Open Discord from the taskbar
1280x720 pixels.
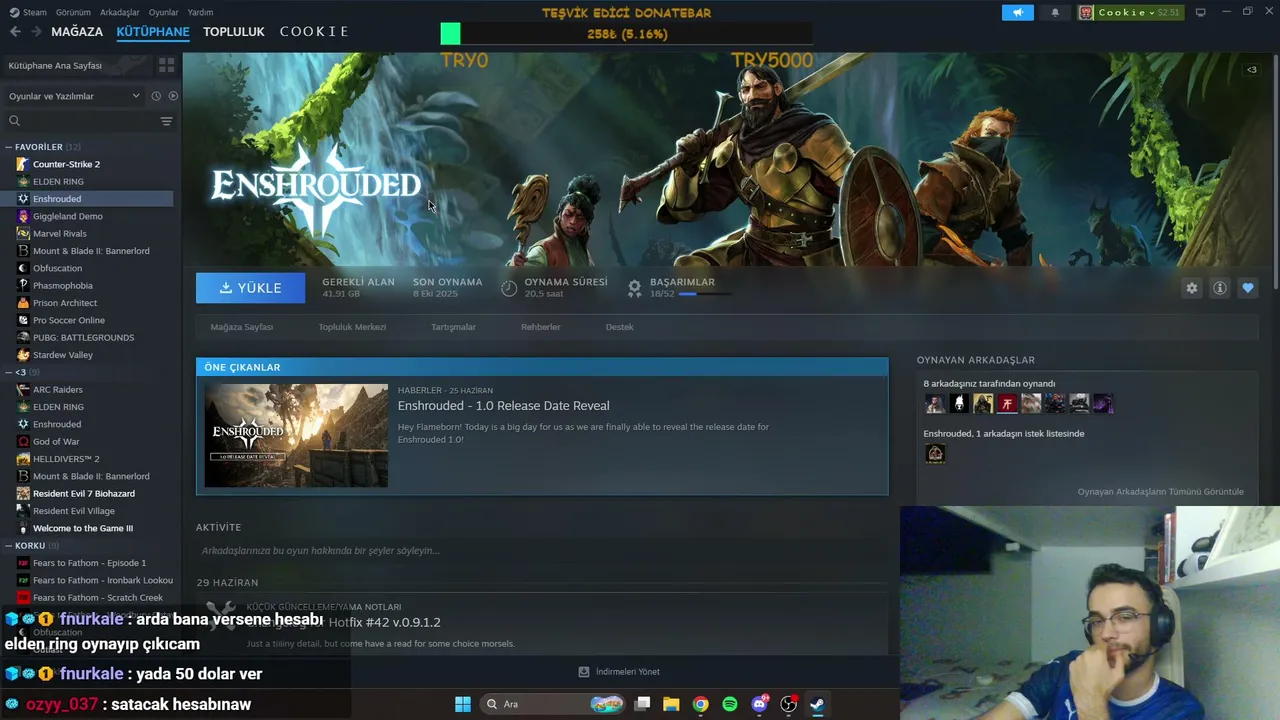pos(759,704)
